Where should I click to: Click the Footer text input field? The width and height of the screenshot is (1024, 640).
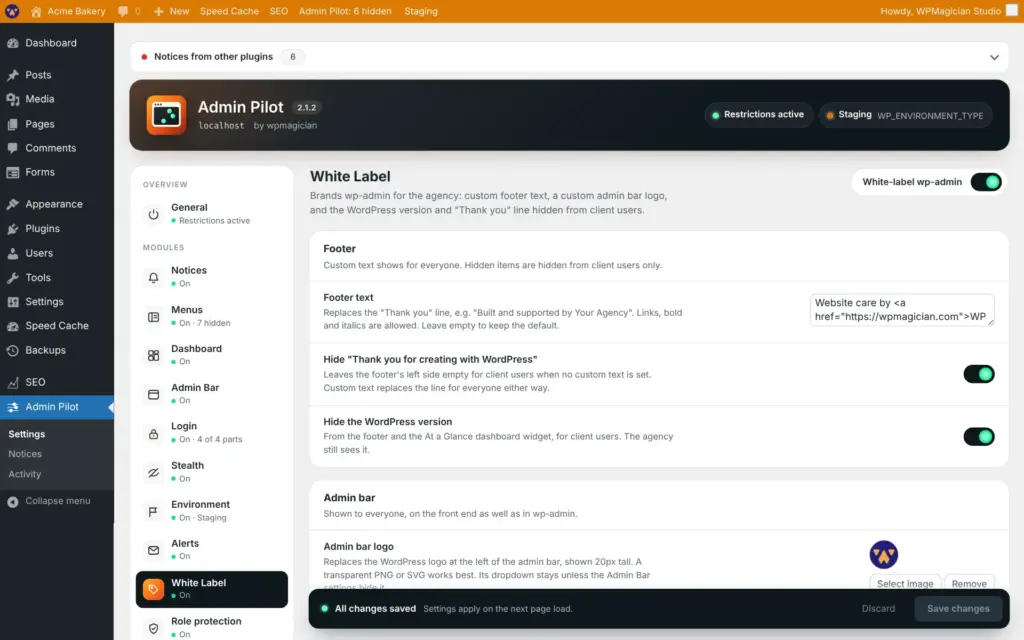902,310
